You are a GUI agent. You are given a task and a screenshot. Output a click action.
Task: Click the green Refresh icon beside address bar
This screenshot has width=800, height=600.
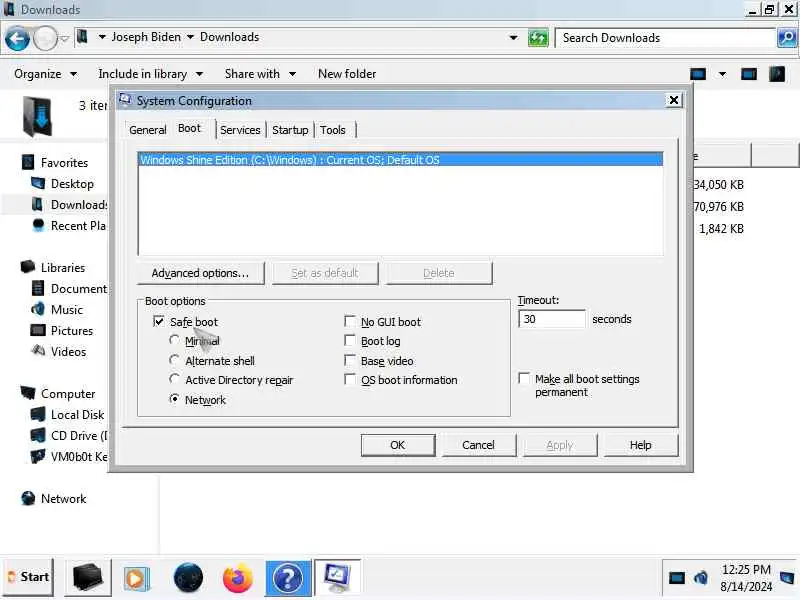coord(537,38)
